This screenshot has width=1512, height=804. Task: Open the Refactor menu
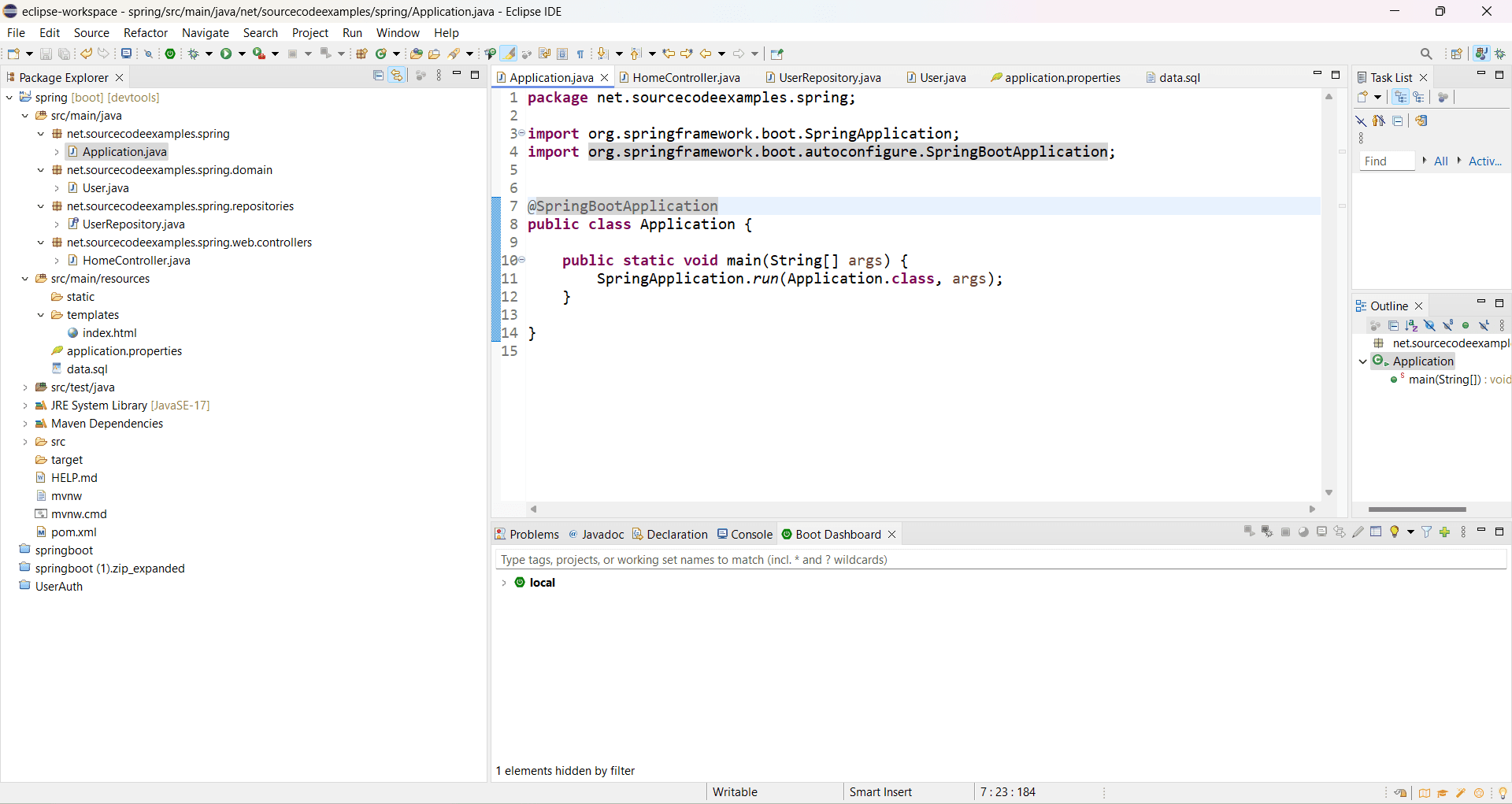146,32
